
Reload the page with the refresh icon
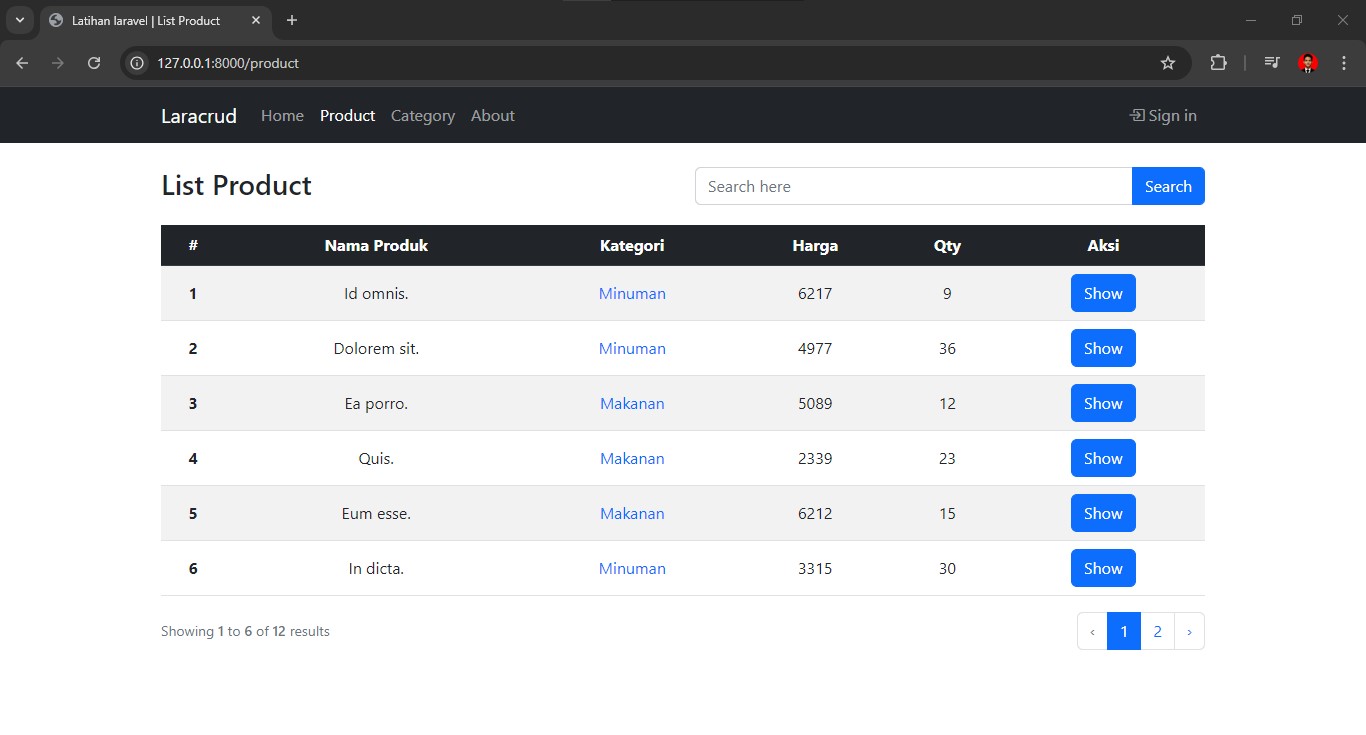coord(94,63)
